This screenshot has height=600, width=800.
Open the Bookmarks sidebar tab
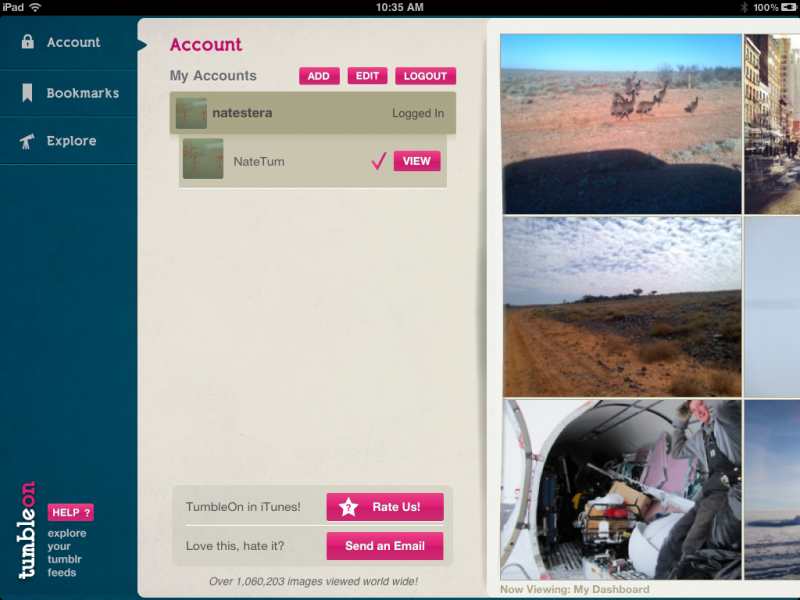click(68, 93)
